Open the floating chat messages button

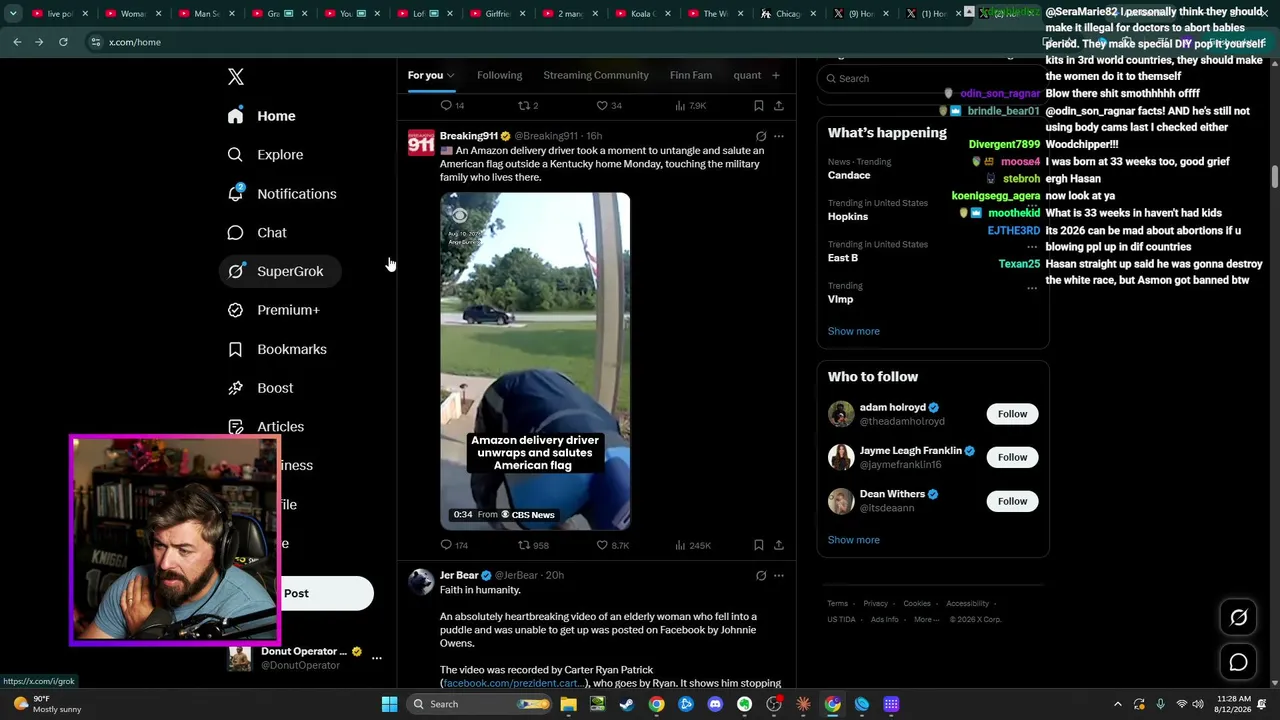pyautogui.click(x=1238, y=662)
